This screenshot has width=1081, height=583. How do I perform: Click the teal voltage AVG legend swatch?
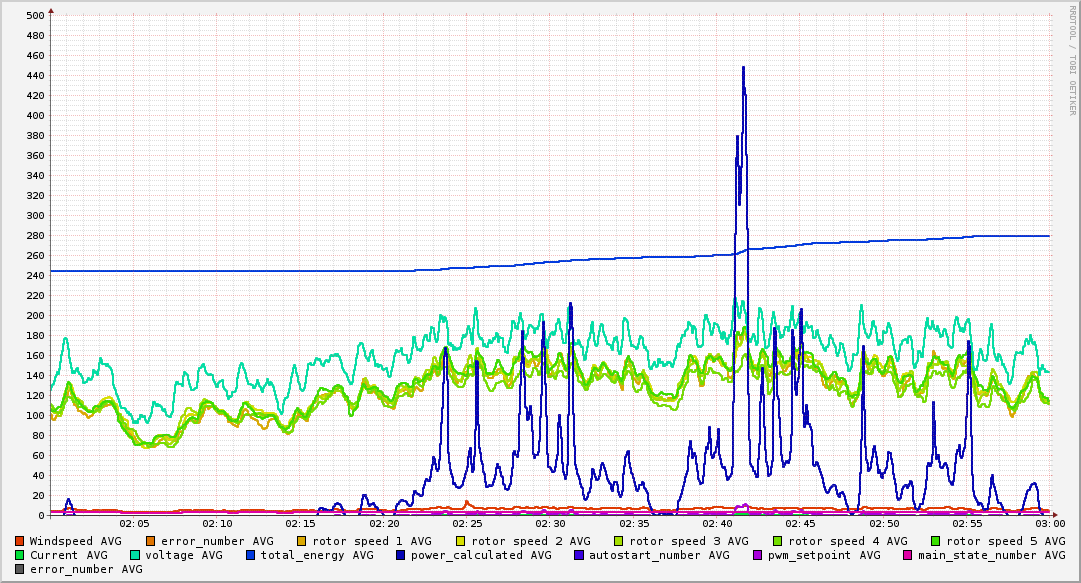pyautogui.click(x=134, y=555)
